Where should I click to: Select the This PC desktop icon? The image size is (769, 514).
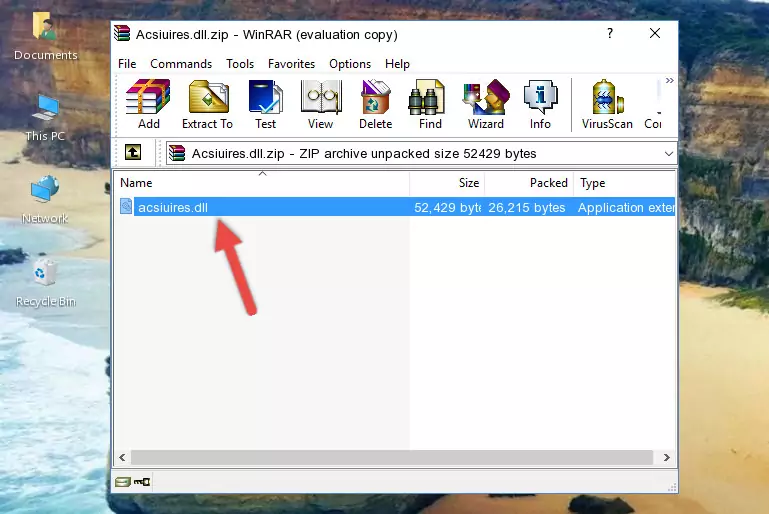point(45,118)
